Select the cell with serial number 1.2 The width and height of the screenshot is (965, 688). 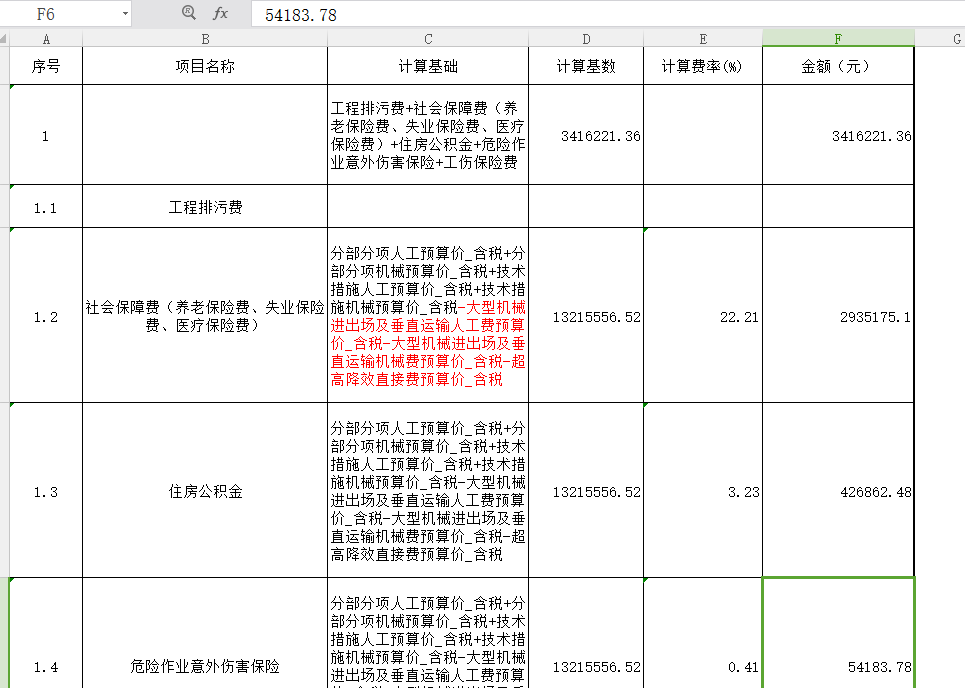point(46,316)
